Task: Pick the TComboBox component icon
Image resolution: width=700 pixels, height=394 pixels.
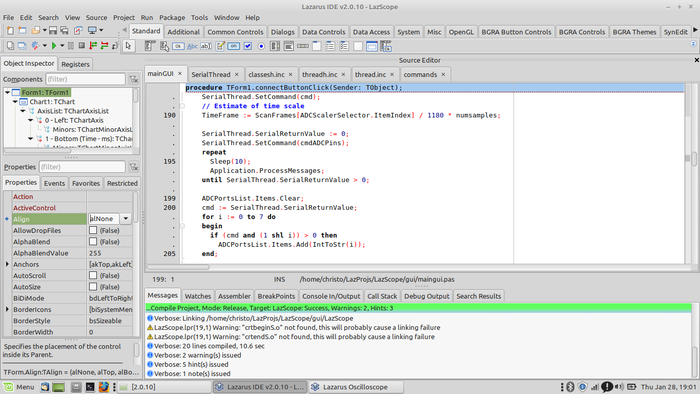Action: point(289,46)
